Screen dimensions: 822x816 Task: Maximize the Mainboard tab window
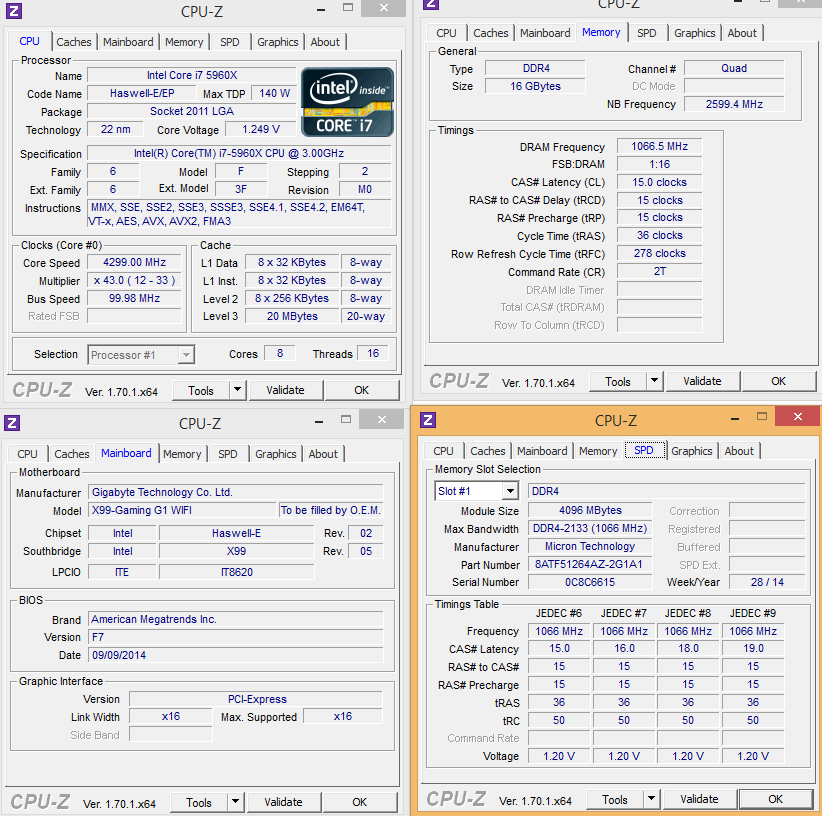tap(345, 419)
